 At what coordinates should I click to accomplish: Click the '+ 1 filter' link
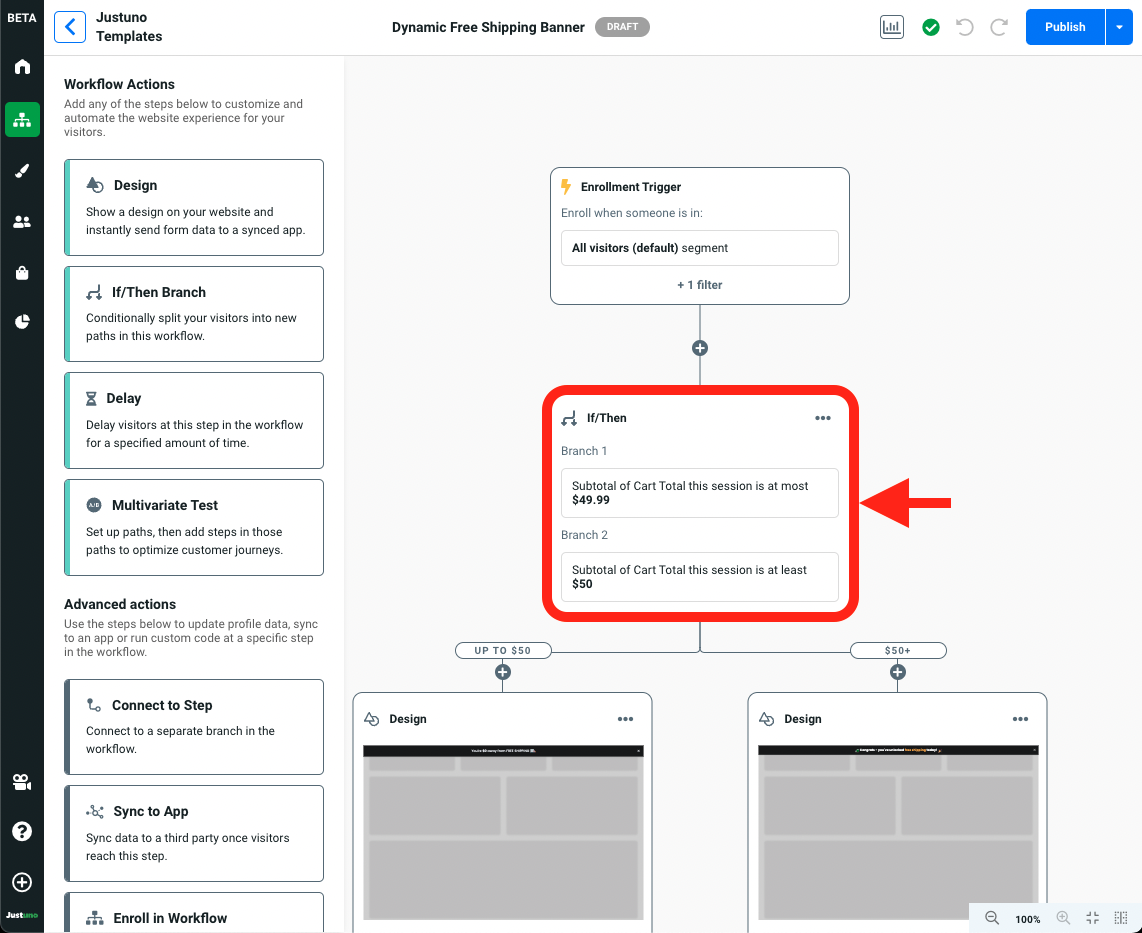click(699, 285)
